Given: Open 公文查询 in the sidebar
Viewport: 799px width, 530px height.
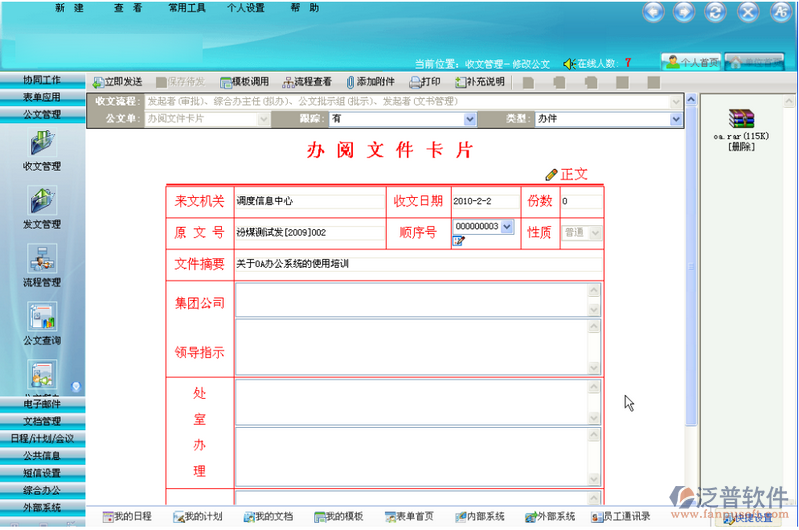Looking at the screenshot, I should pos(42,324).
